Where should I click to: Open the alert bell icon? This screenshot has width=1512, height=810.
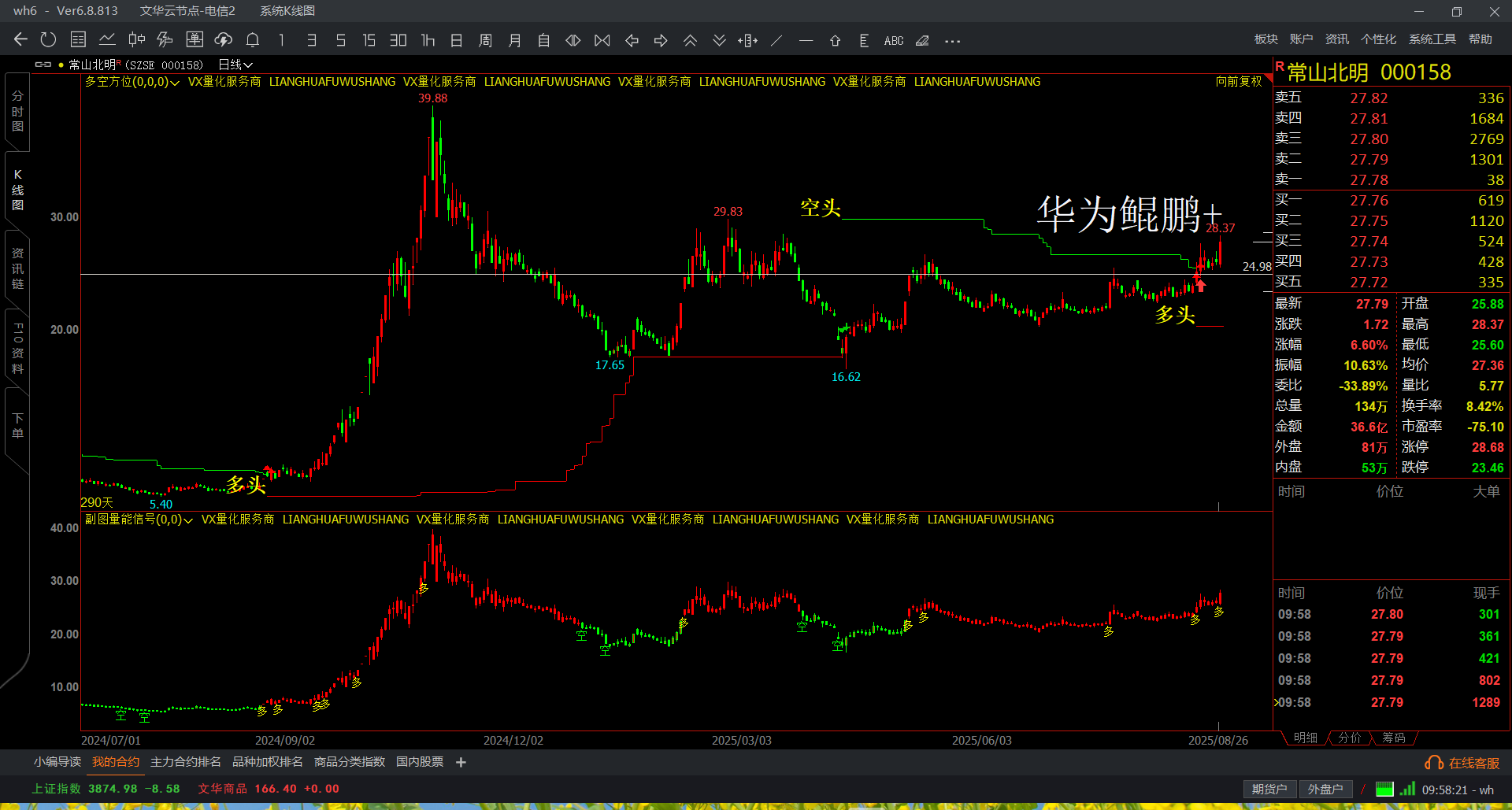[253, 39]
